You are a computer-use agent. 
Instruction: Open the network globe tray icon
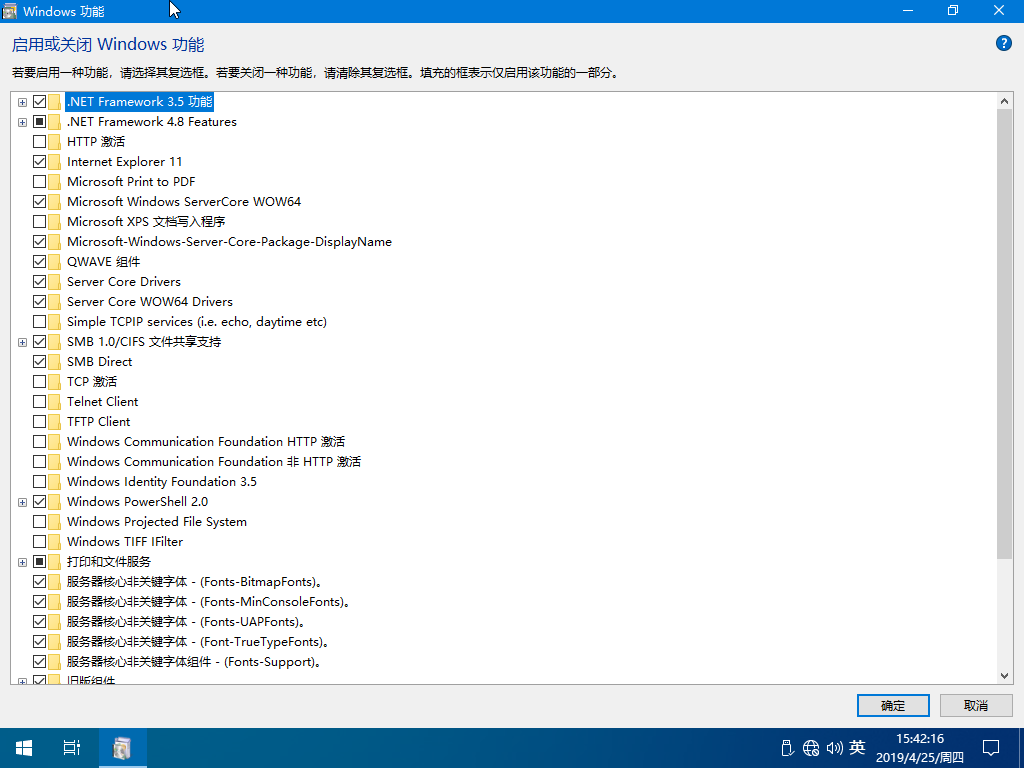(810, 748)
